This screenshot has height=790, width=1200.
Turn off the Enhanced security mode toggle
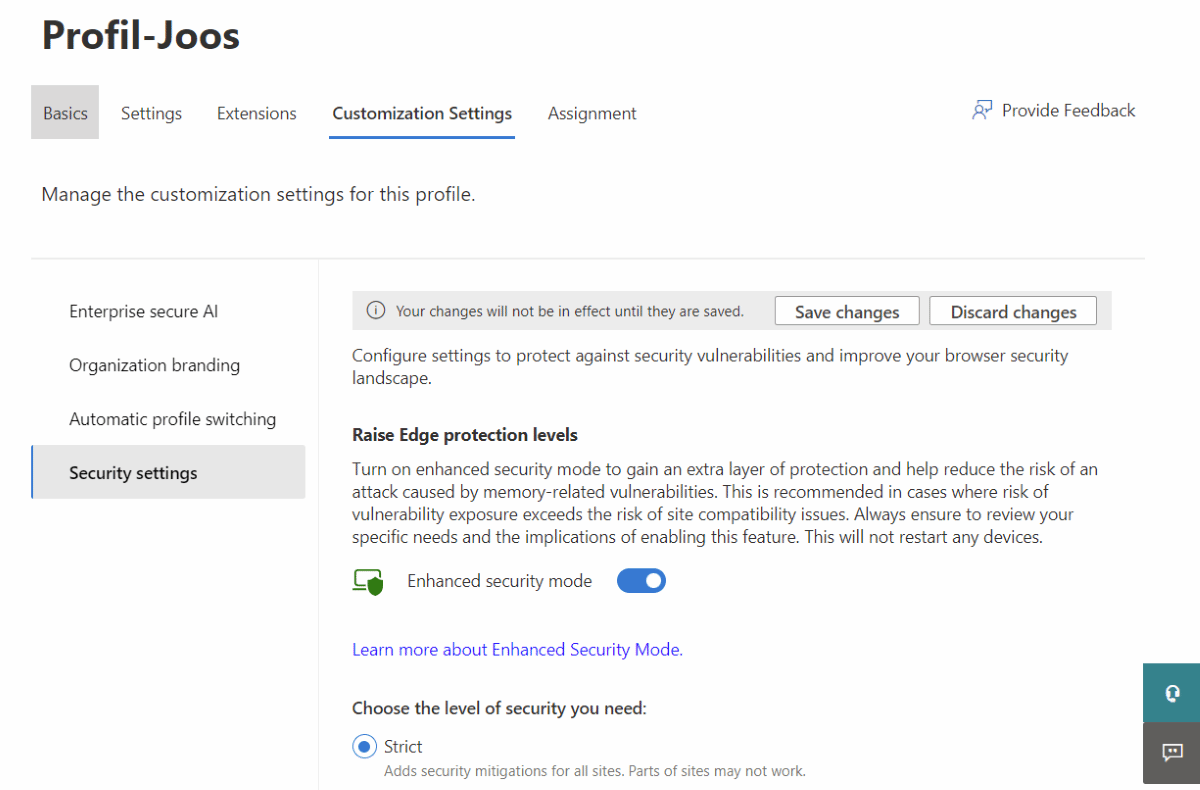pyautogui.click(x=641, y=581)
